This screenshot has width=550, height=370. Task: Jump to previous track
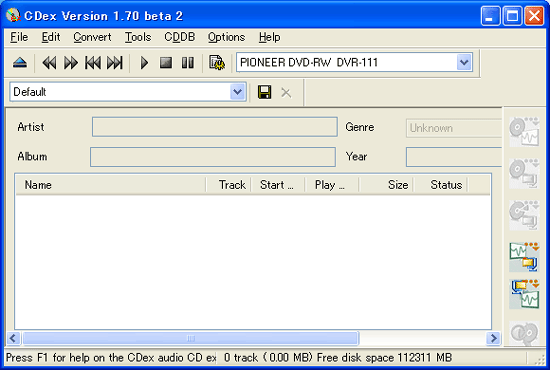93,63
